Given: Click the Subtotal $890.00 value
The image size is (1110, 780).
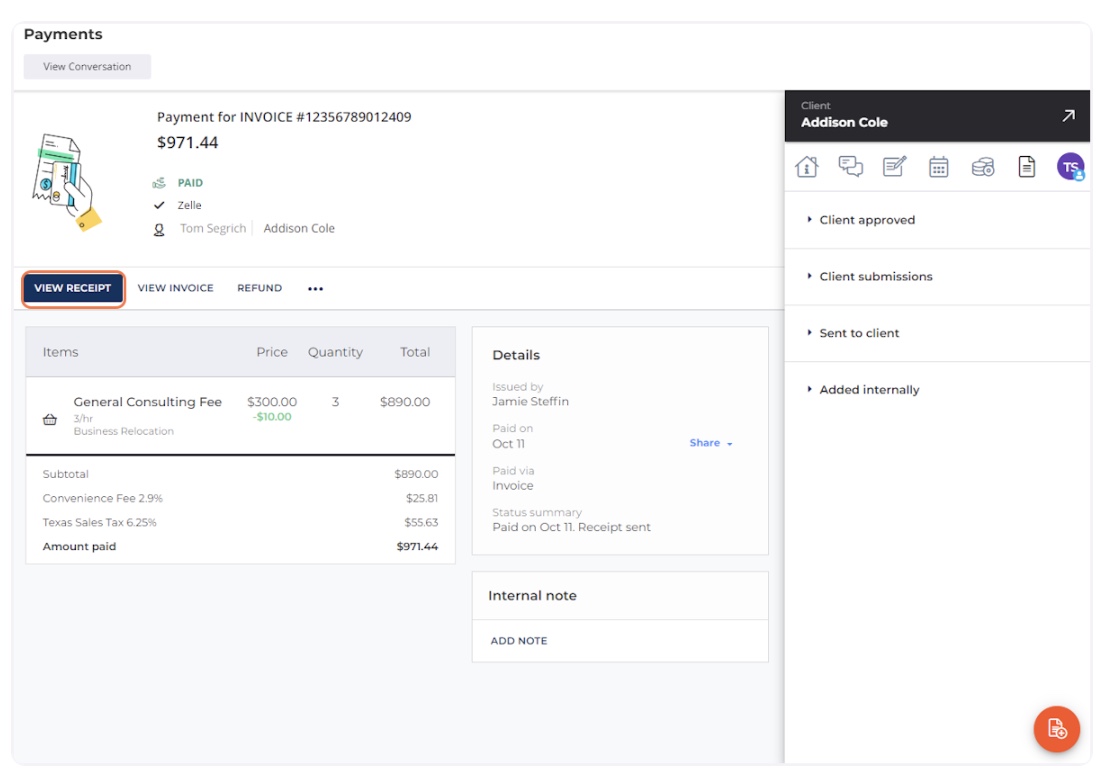Looking at the screenshot, I should pos(416,474).
